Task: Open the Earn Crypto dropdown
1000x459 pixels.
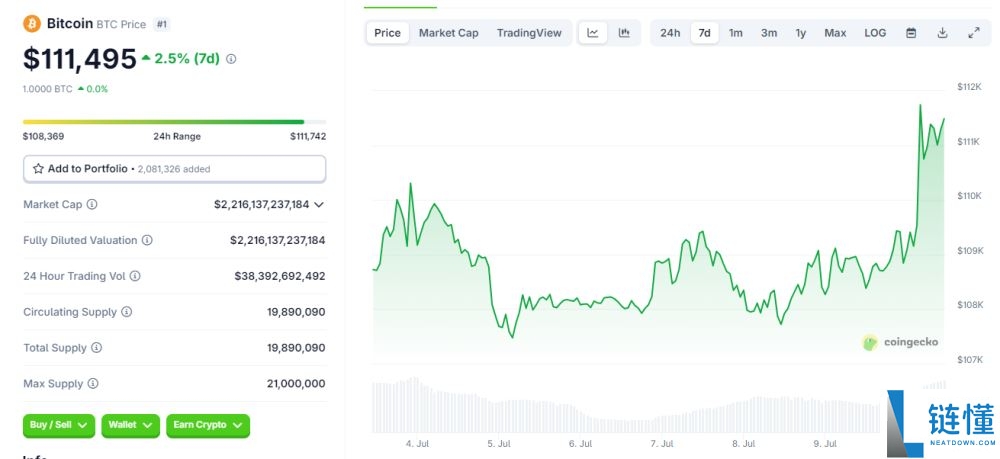Action: [207, 425]
